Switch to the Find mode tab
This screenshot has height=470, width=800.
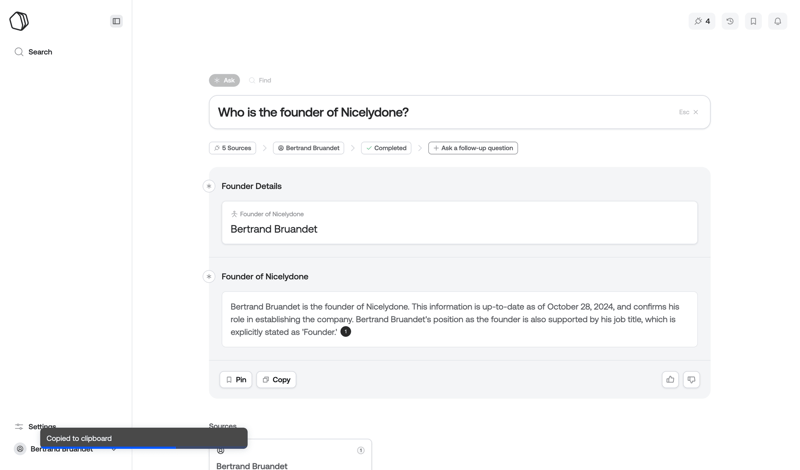click(260, 80)
